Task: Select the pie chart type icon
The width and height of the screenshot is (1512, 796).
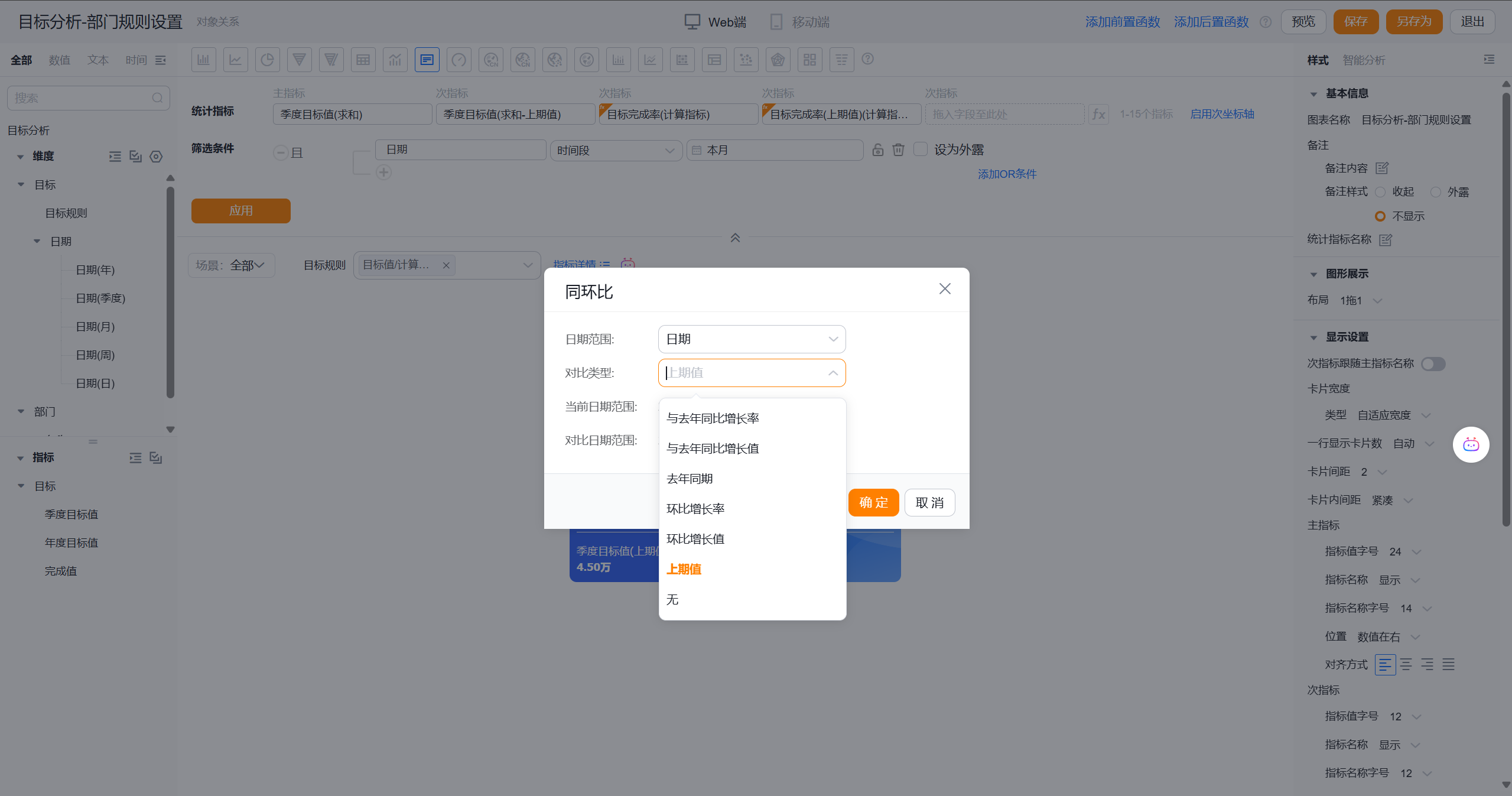Action: [267, 60]
